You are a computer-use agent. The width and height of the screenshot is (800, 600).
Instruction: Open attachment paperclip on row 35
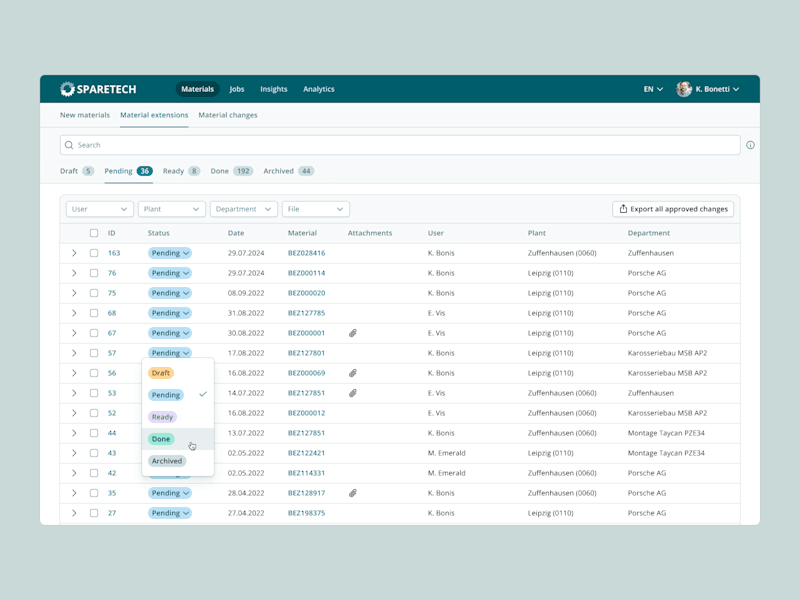click(353, 493)
